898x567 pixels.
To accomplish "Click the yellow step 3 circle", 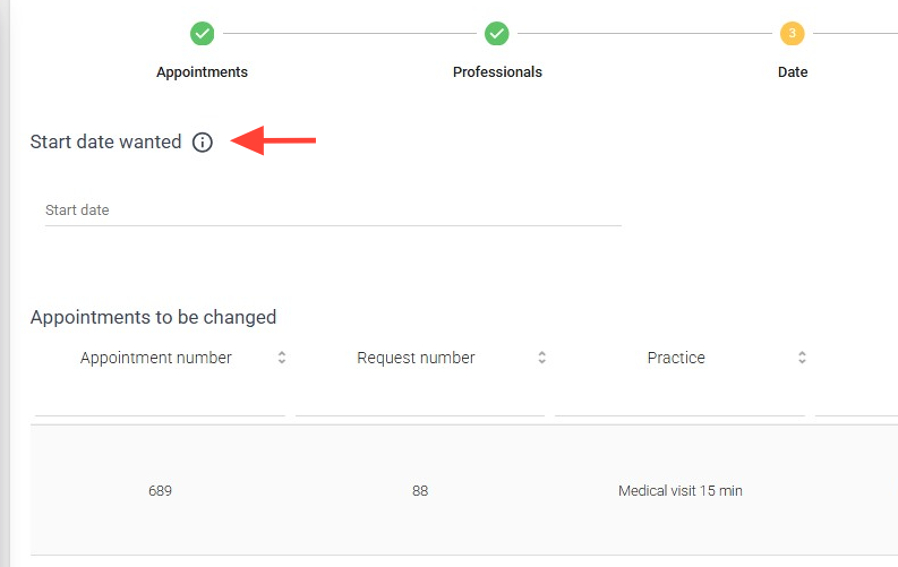I will point(792,34).
